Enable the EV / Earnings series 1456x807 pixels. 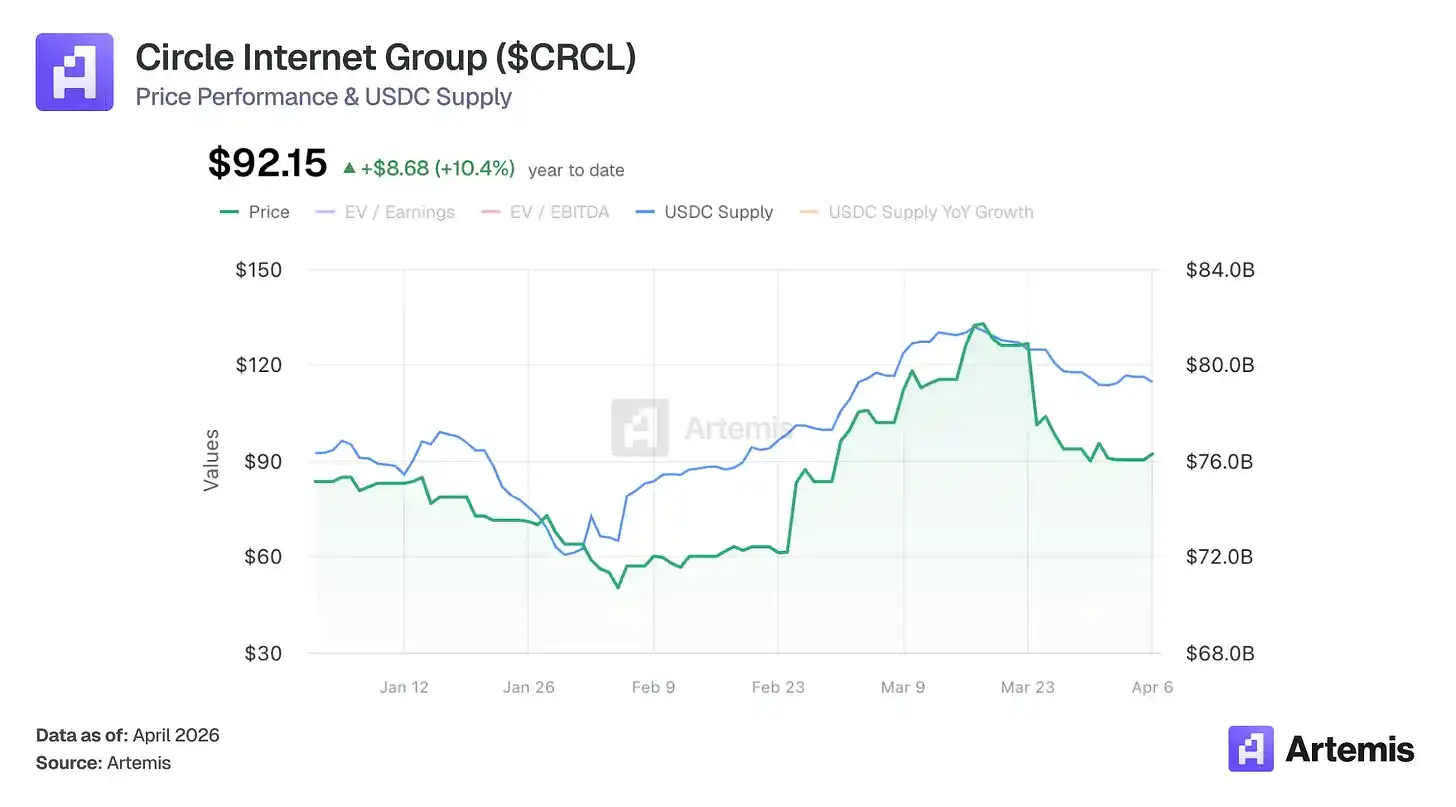pyautogui.click(x=398, y=212)
